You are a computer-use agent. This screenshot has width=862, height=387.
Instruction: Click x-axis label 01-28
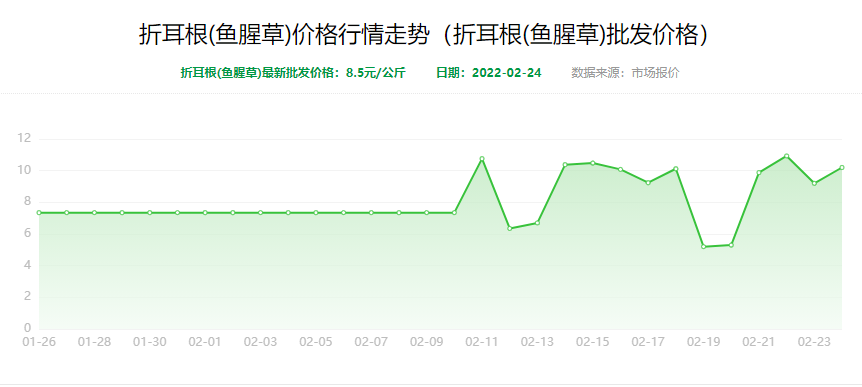[94, 342]
